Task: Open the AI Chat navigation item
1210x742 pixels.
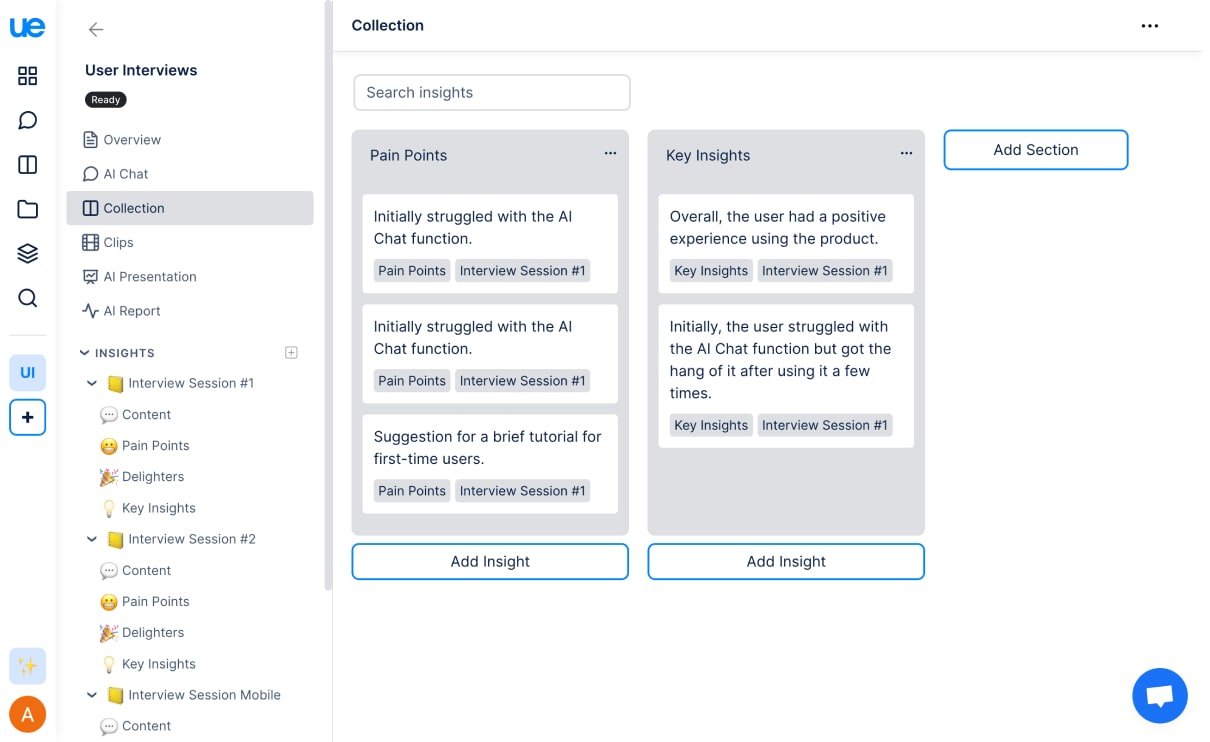Action: (x=126, y=174)
